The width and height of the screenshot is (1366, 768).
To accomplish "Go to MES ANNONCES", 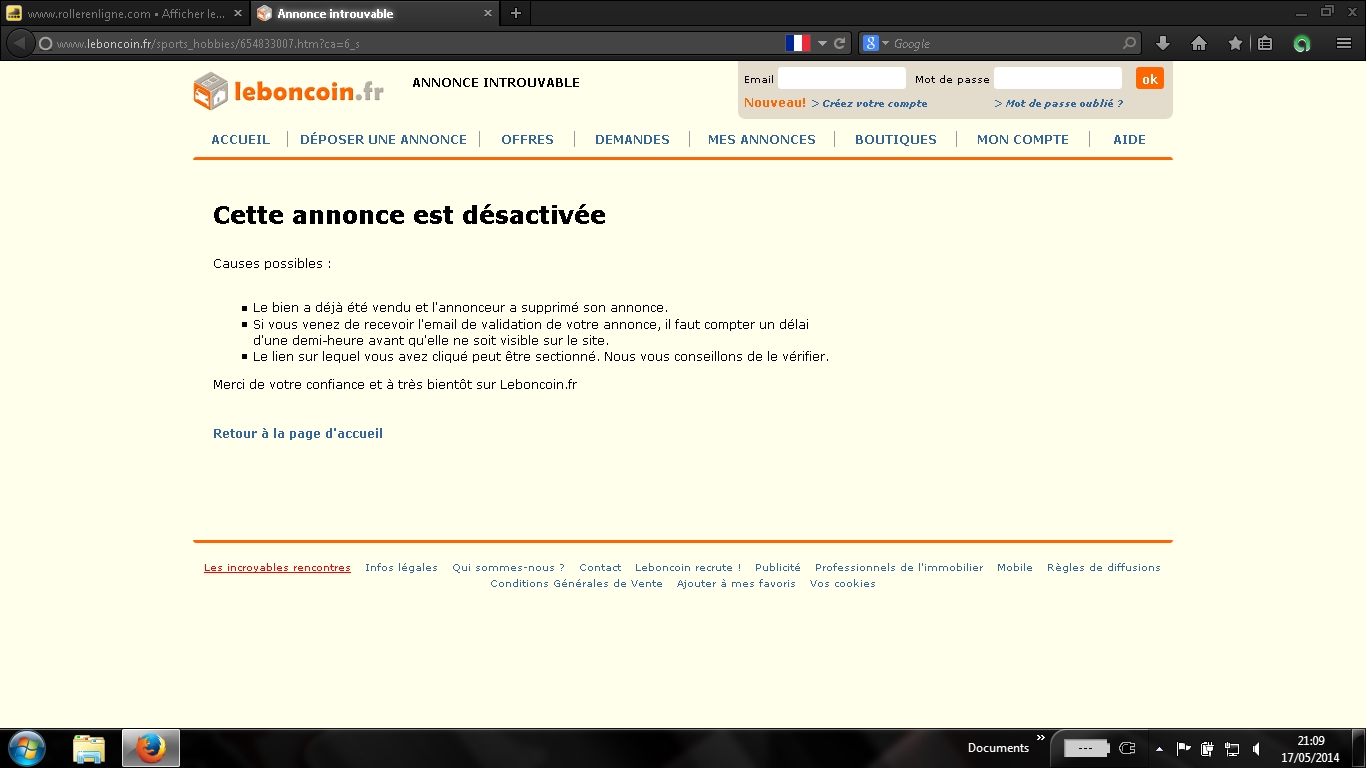I will (x=762, y=140).
